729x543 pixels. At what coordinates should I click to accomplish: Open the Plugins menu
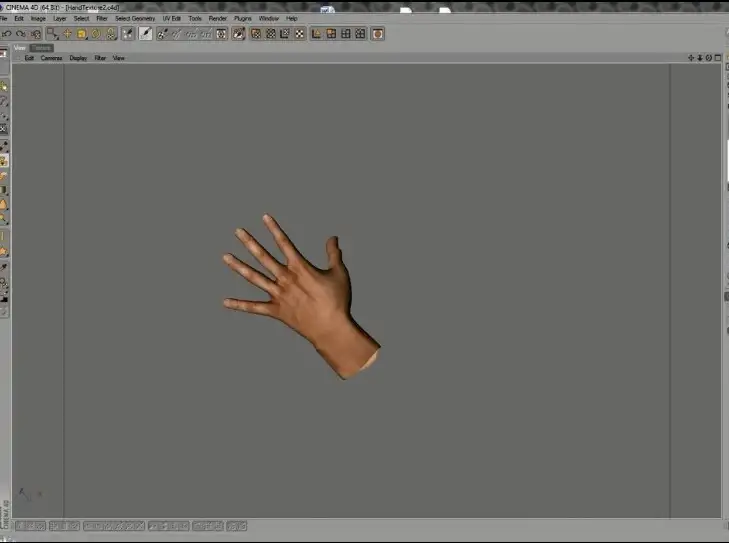243,19
